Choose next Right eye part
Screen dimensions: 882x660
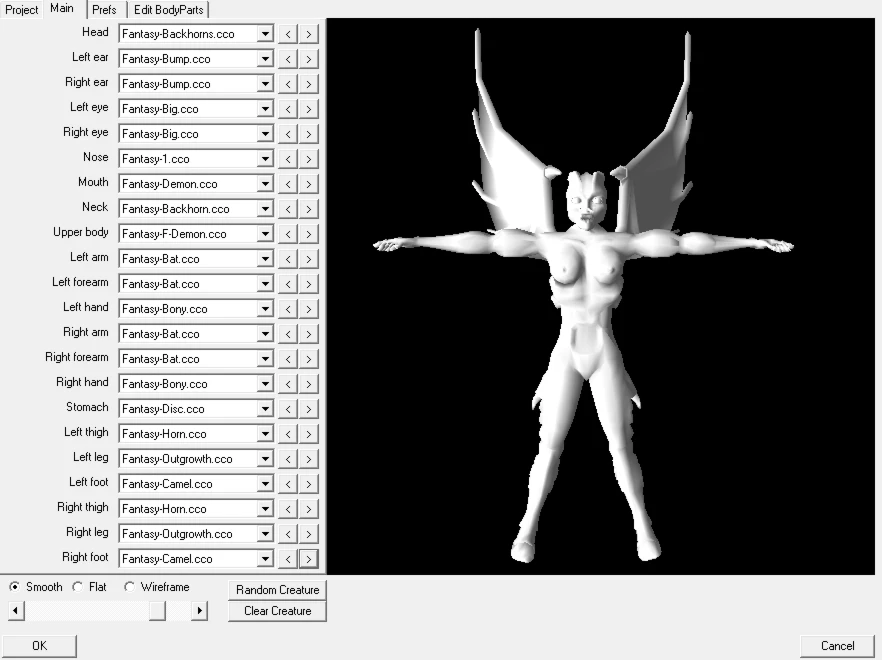click(x=309, y=134)
